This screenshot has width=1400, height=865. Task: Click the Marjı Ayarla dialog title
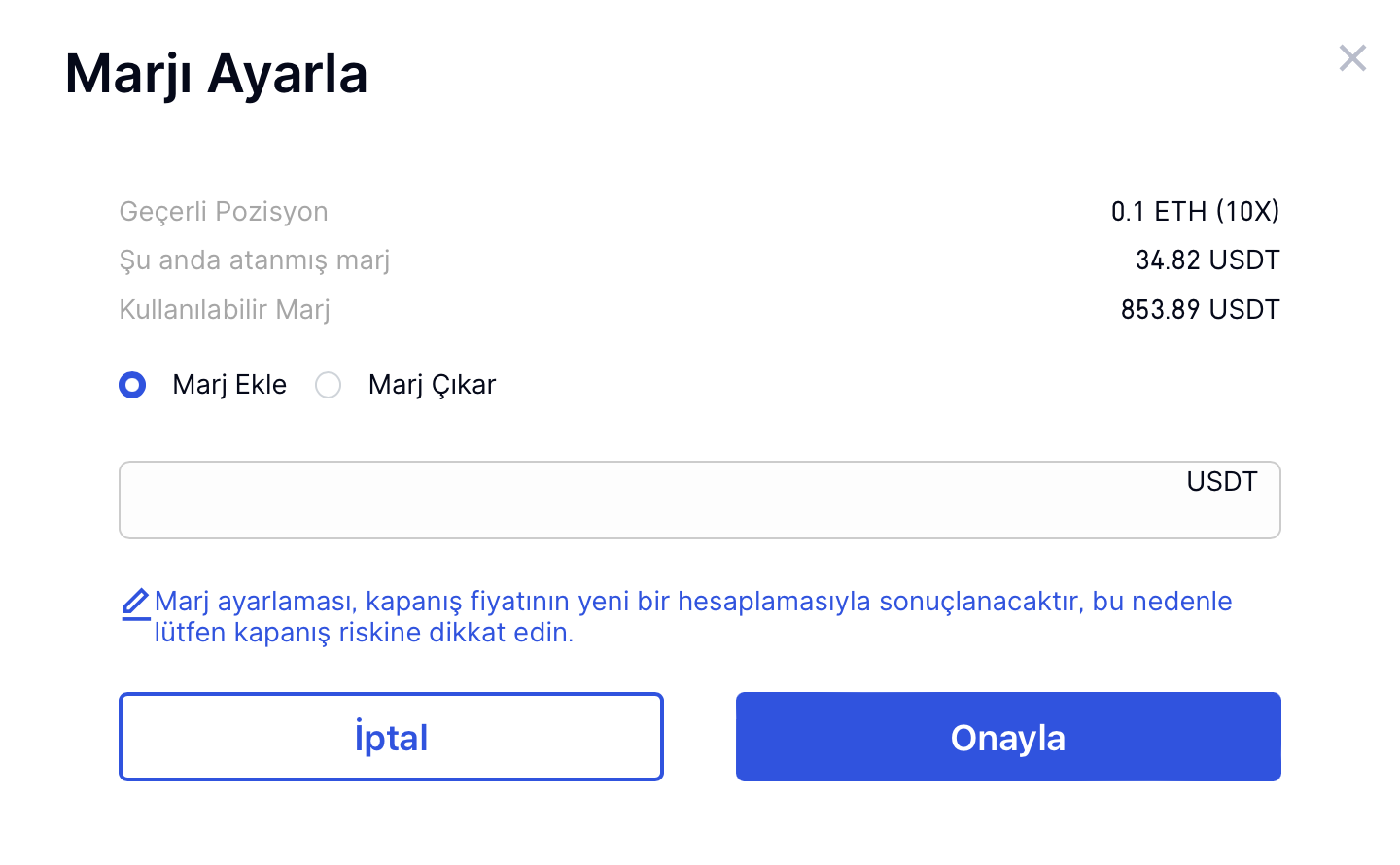[216, 74]
